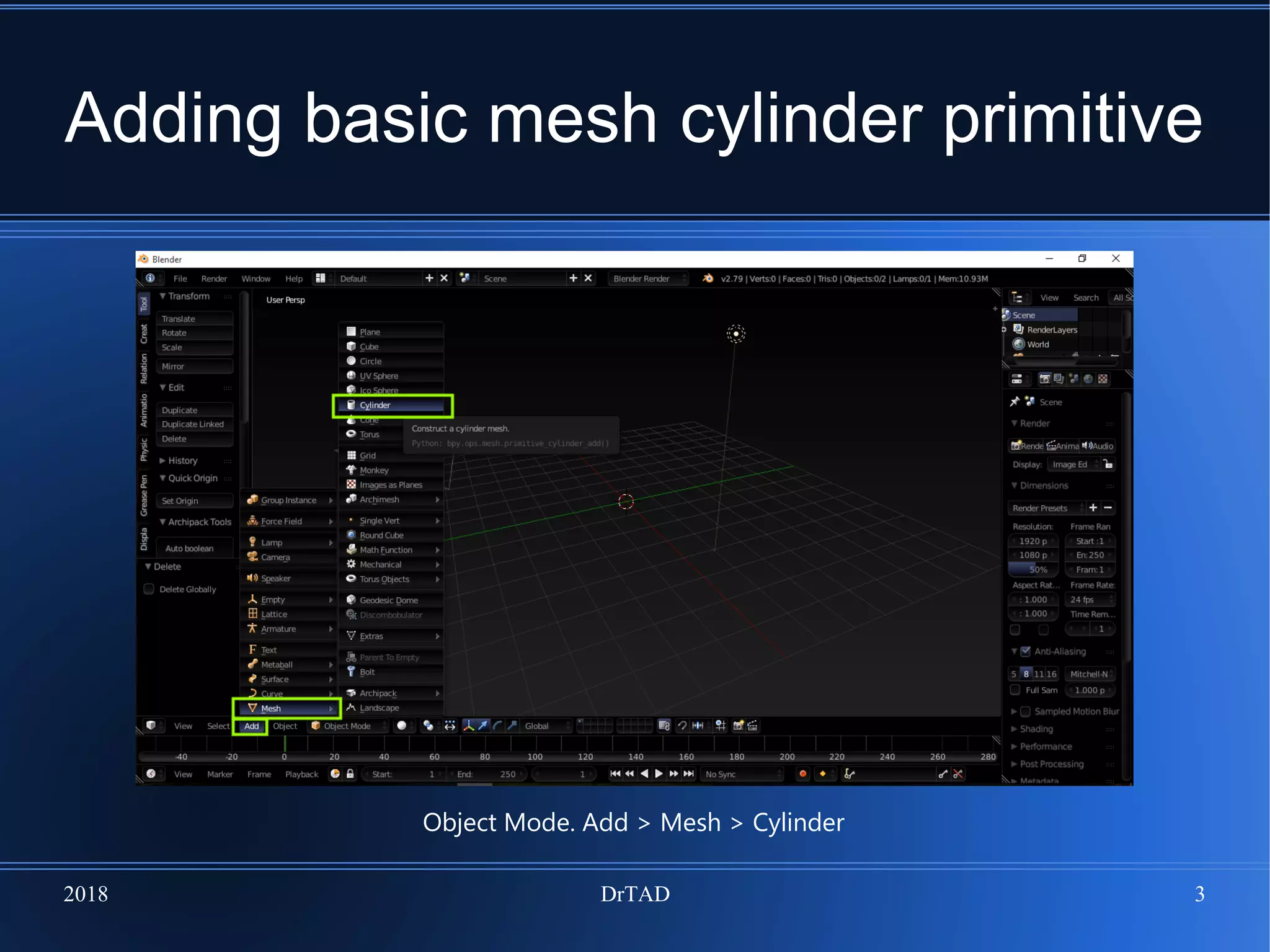The image size is (1270, 952).
Task: Click the Torus mesh icon
Action: pos(351,434)
